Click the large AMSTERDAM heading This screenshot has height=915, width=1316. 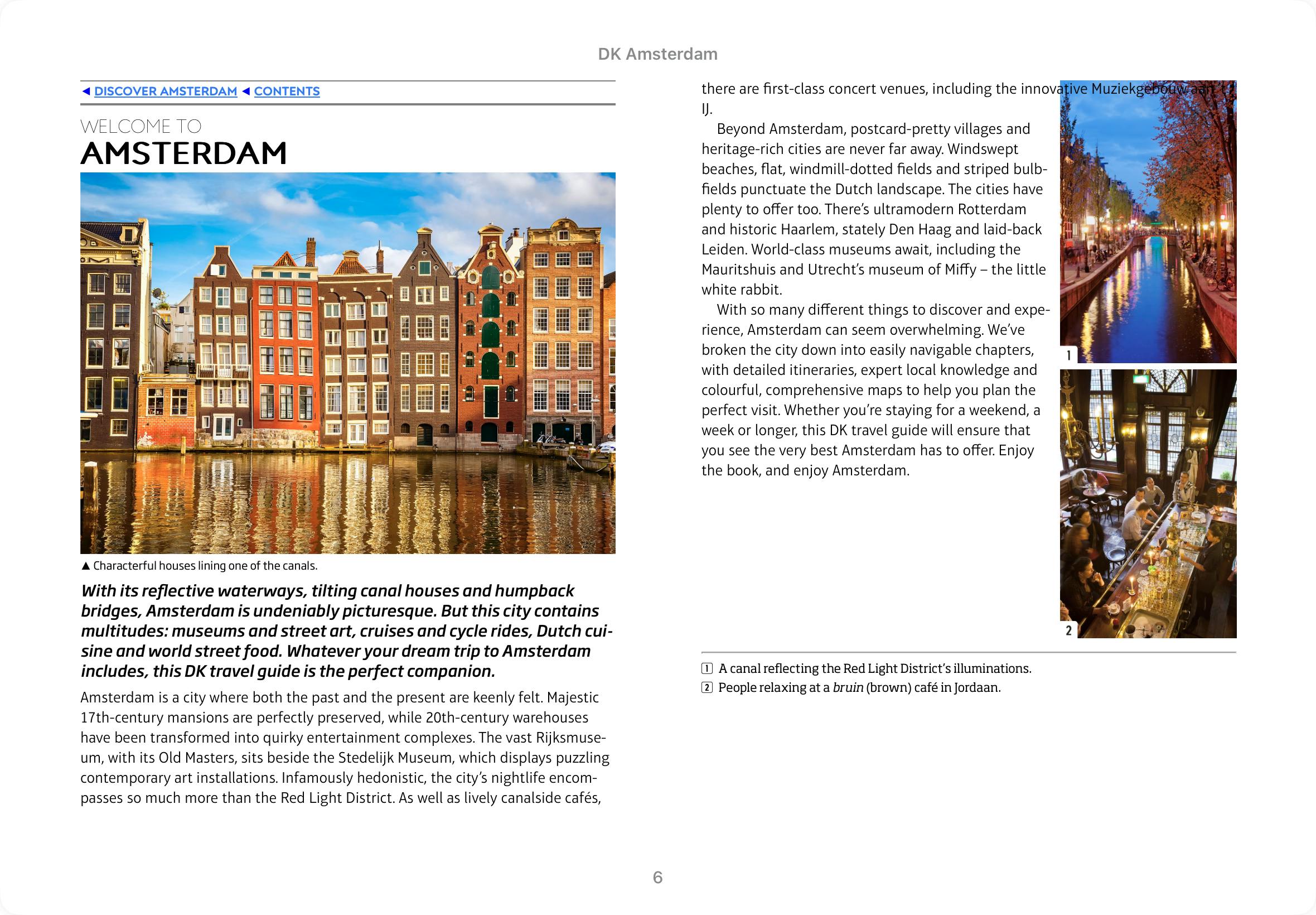[183, 153]
